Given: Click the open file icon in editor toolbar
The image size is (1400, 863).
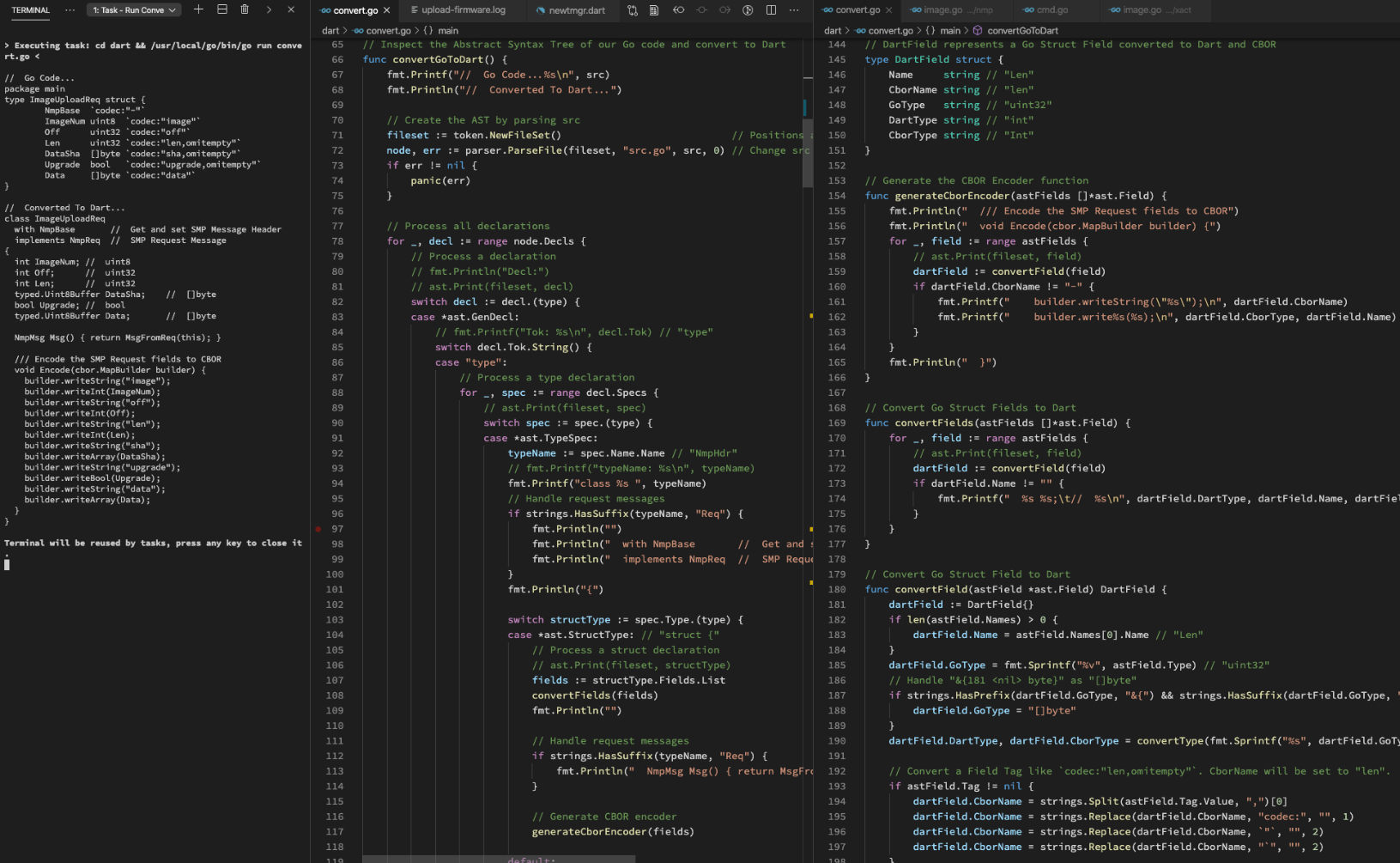Looking at the screenshot, I should click(x=654, y=10).
